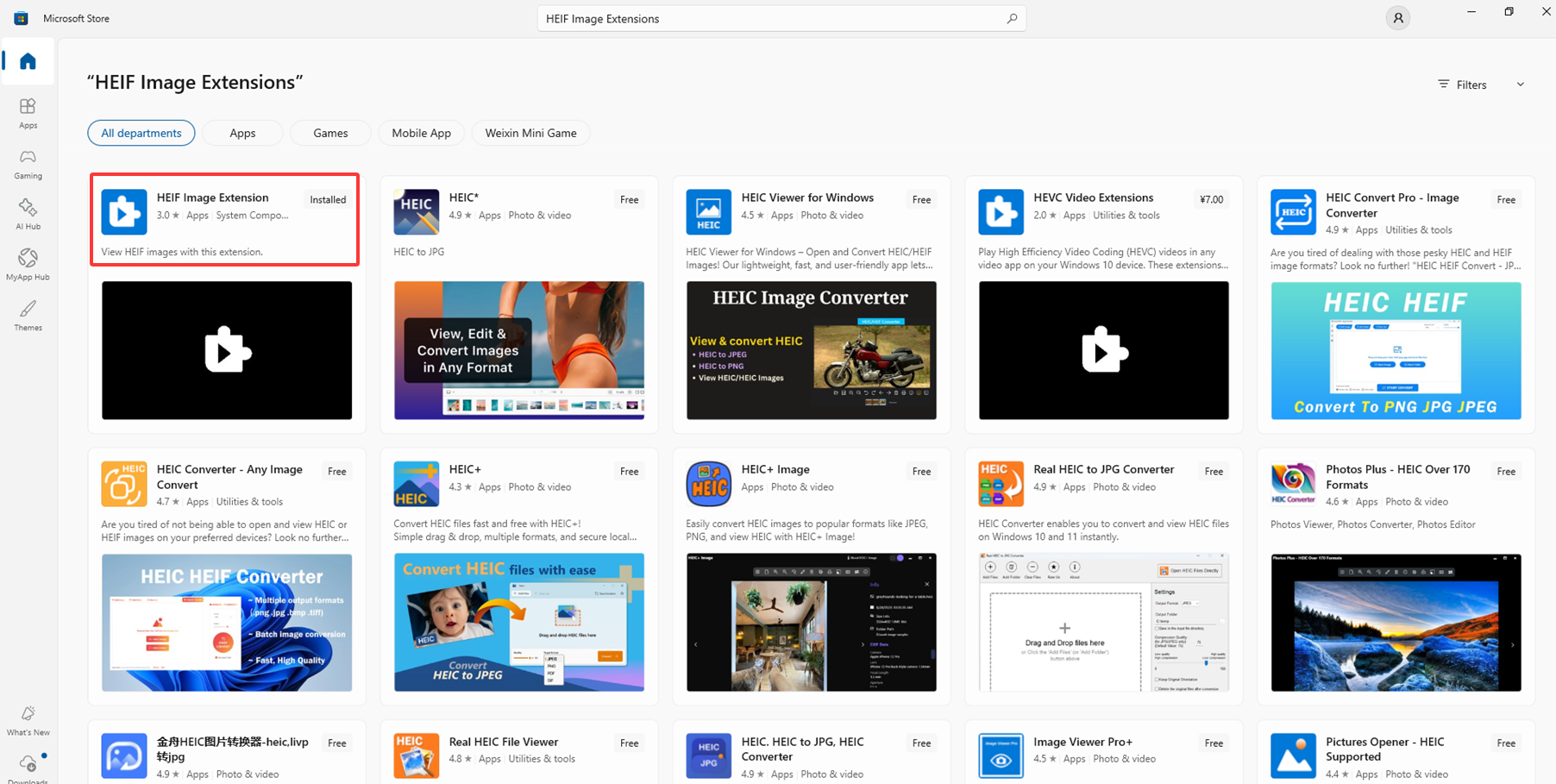This screenshot has width=1556, height=784.
Task: Open MyApp Hub in sidebar
Action: point(28,265)
